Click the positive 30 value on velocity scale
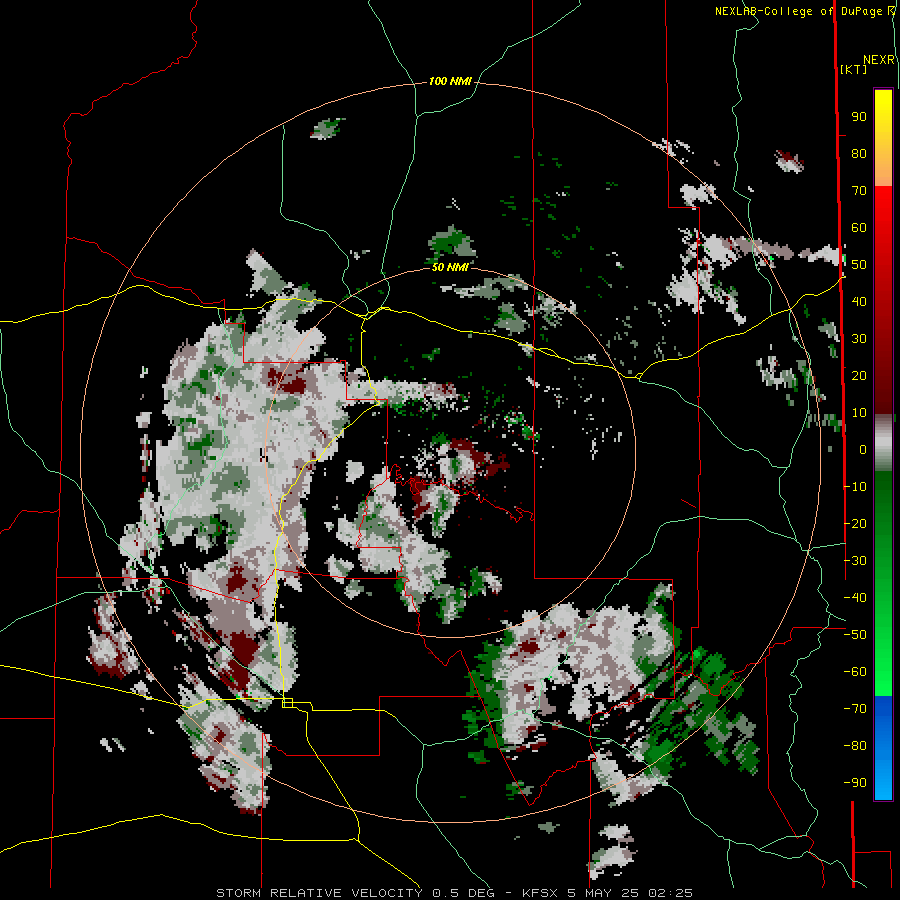 pyautogui.click(x=859, y=339)
